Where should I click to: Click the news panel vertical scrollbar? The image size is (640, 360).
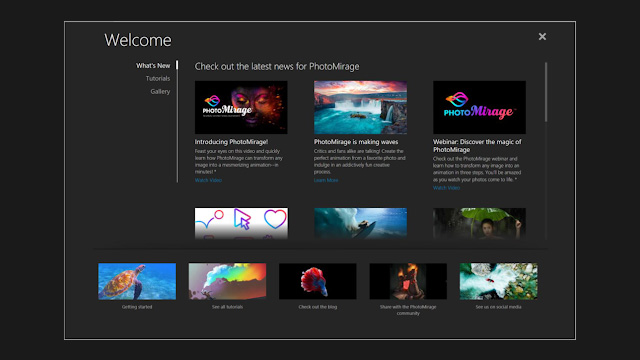click(546, 92)
